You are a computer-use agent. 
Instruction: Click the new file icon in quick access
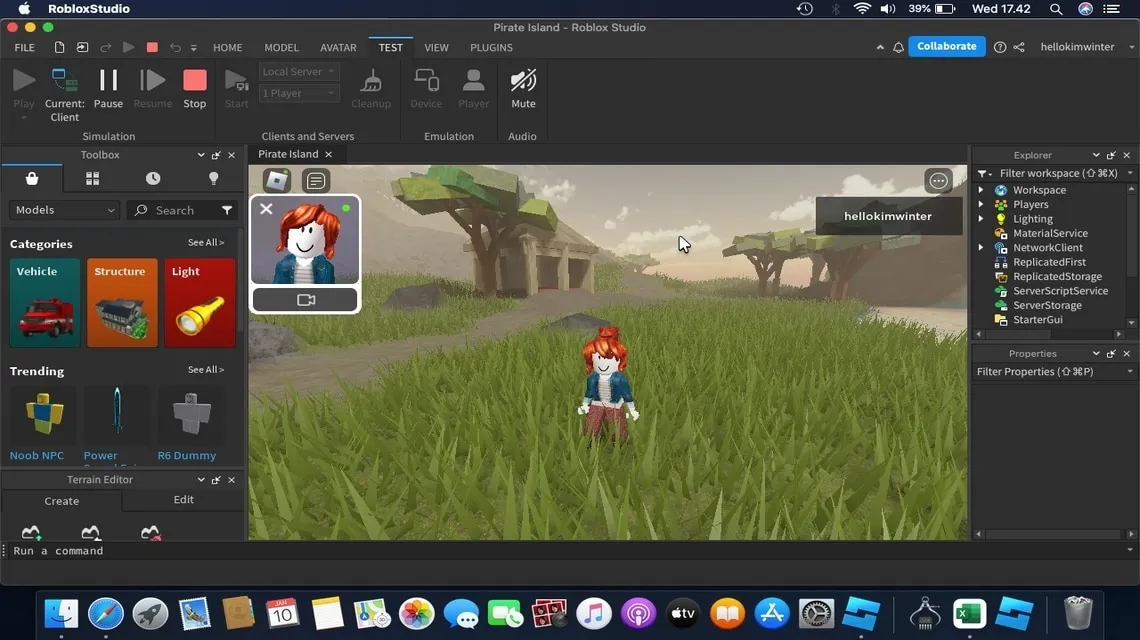tap(59, 47)
